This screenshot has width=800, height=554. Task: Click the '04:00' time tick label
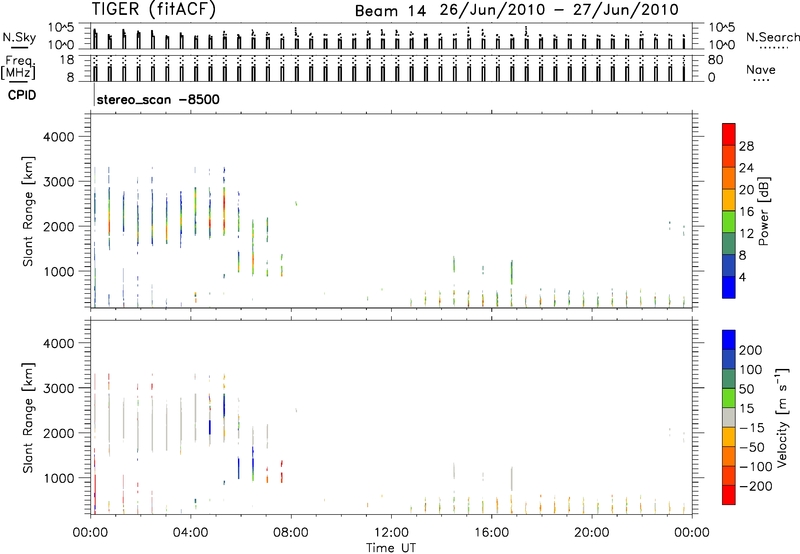click(190, 533)
